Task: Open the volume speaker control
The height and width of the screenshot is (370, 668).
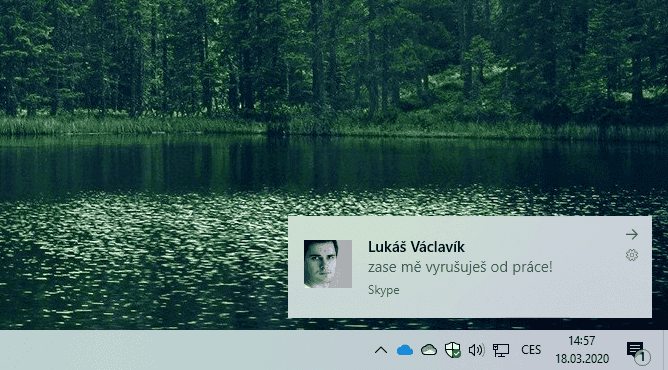Action: click(x=477, y=350)
